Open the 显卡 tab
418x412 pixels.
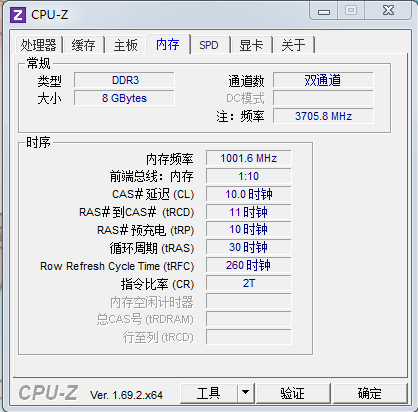251,45
